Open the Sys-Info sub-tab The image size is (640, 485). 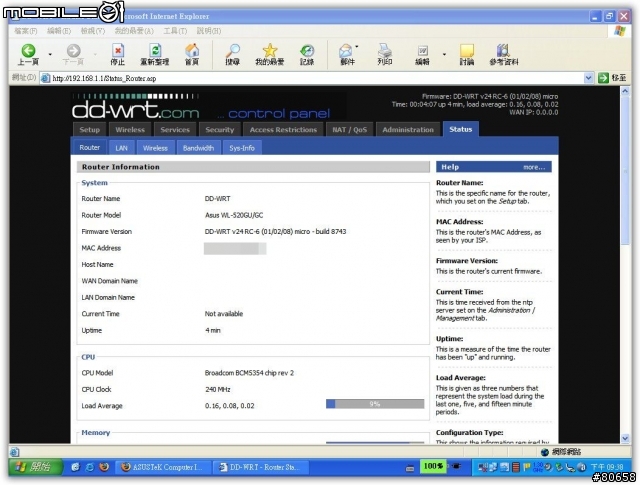coord(242,148)
